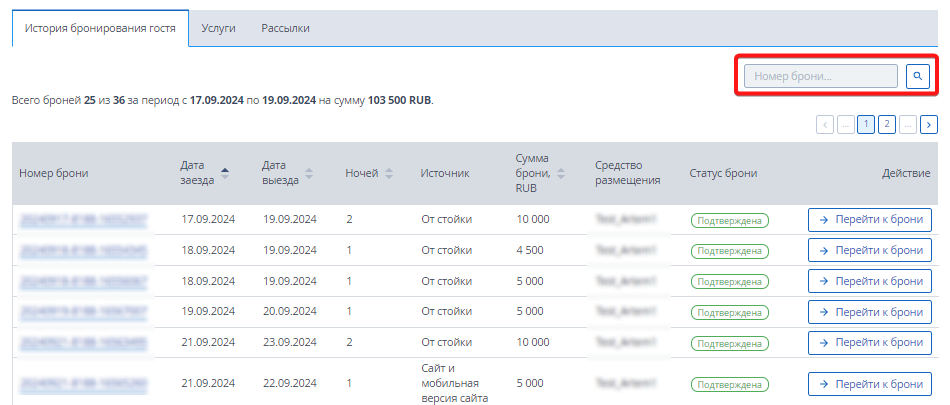
Task: Sort by 'Дата заезда' column arrows
Action: pyautogui.click(x=225, y=173)
